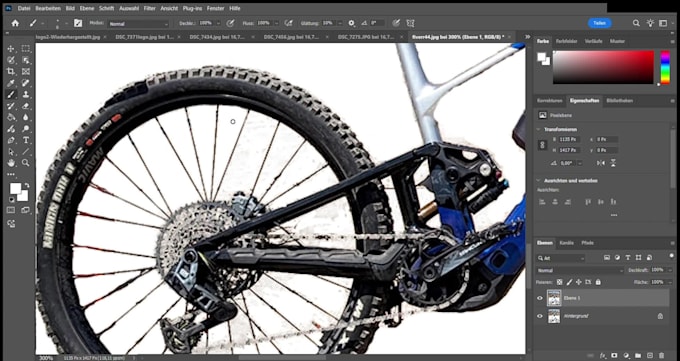
Task: Create a new group folder icon
Action: point(638,355)
